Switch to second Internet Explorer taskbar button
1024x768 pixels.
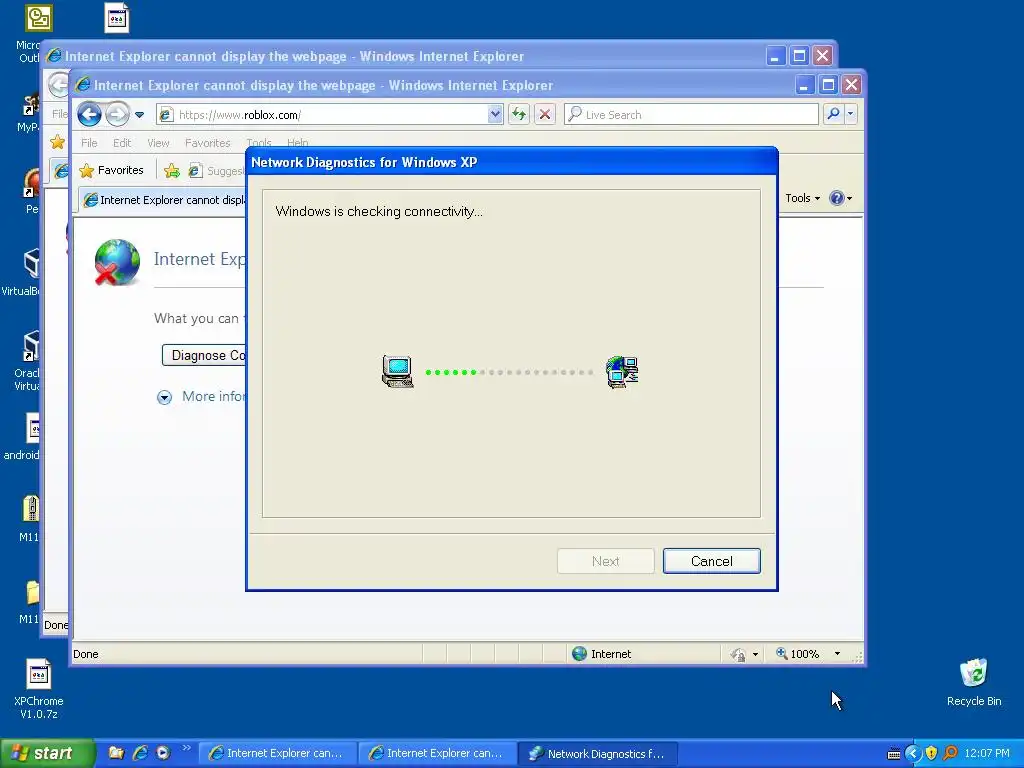pos(436,754)
